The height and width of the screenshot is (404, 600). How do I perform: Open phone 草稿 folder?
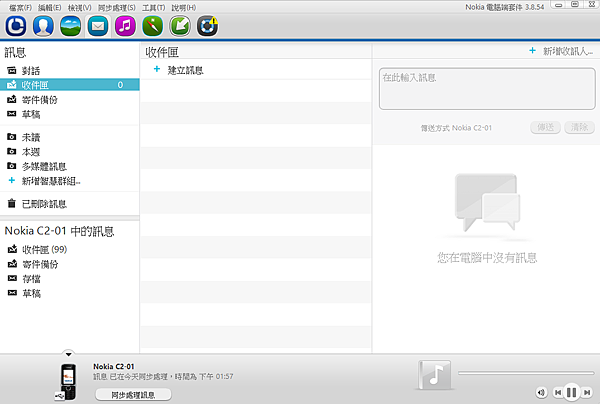[x=31, y=293]
